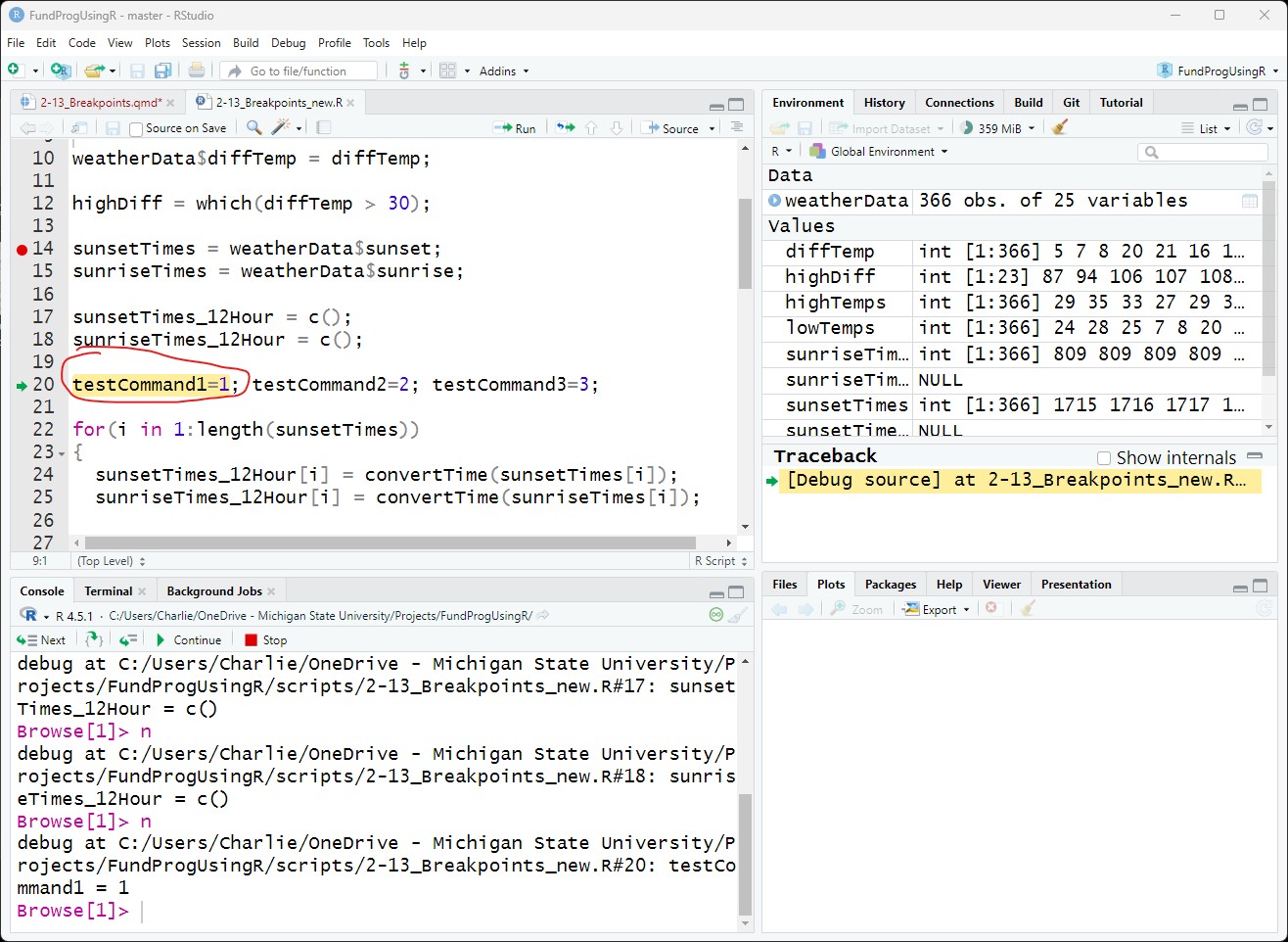Open the Export dropdown in Plots
Viewport: 1288px width, 942px height.
pyautogui.click(x=936, y=609)
